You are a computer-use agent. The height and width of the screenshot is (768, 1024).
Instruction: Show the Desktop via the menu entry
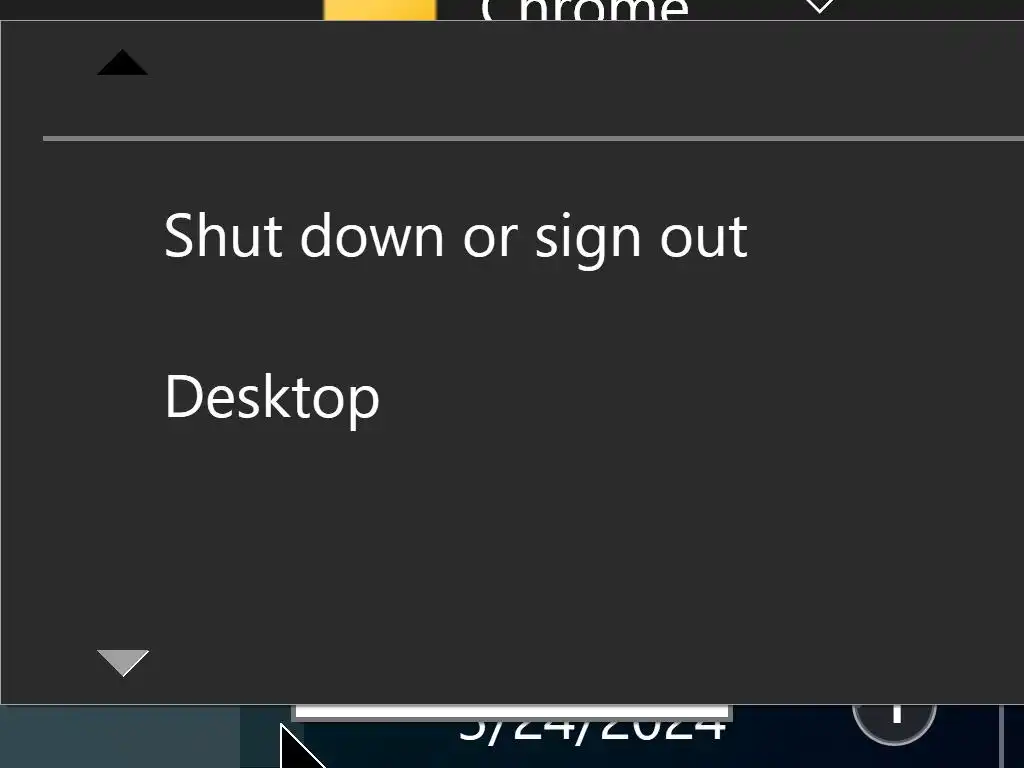(x=272, y=397)
